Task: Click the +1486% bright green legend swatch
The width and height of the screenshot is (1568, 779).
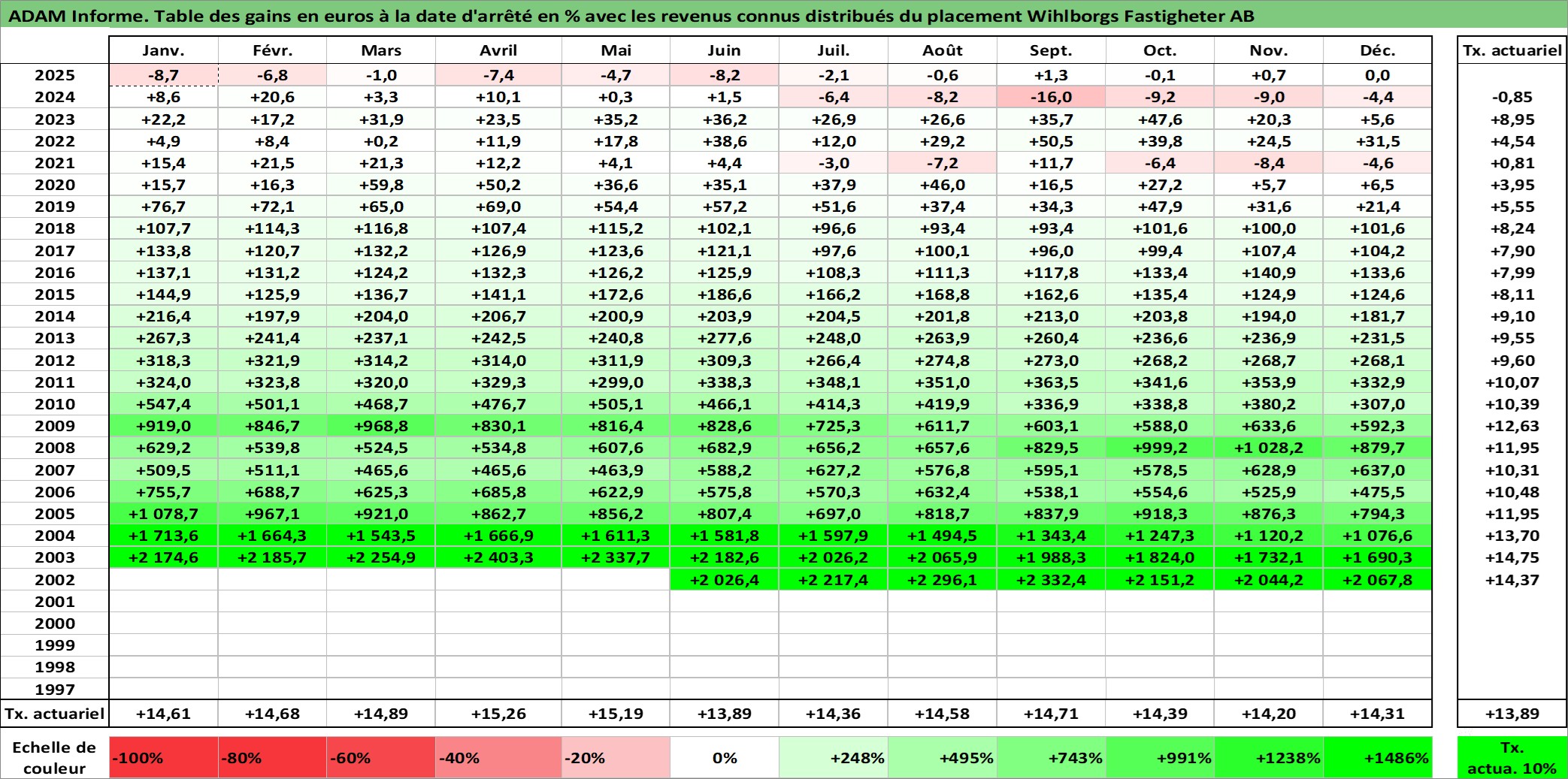Action: [x=1377, y=757]
